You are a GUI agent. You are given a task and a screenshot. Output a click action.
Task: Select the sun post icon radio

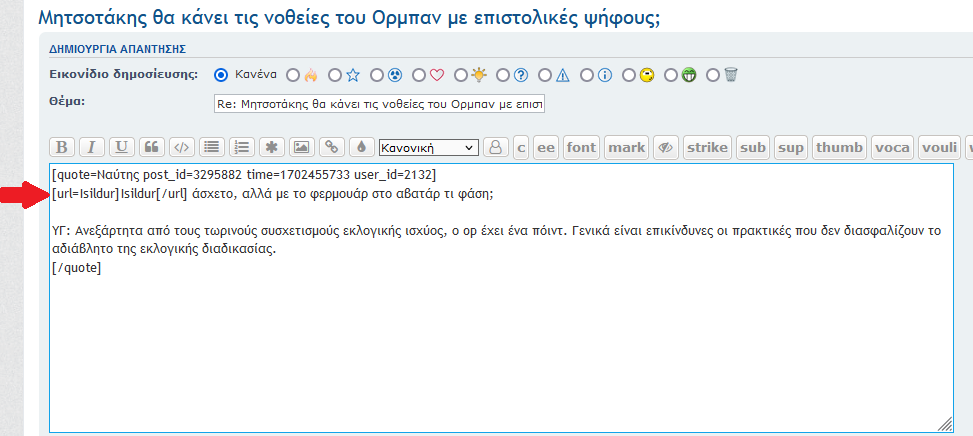tap(460, 75)
